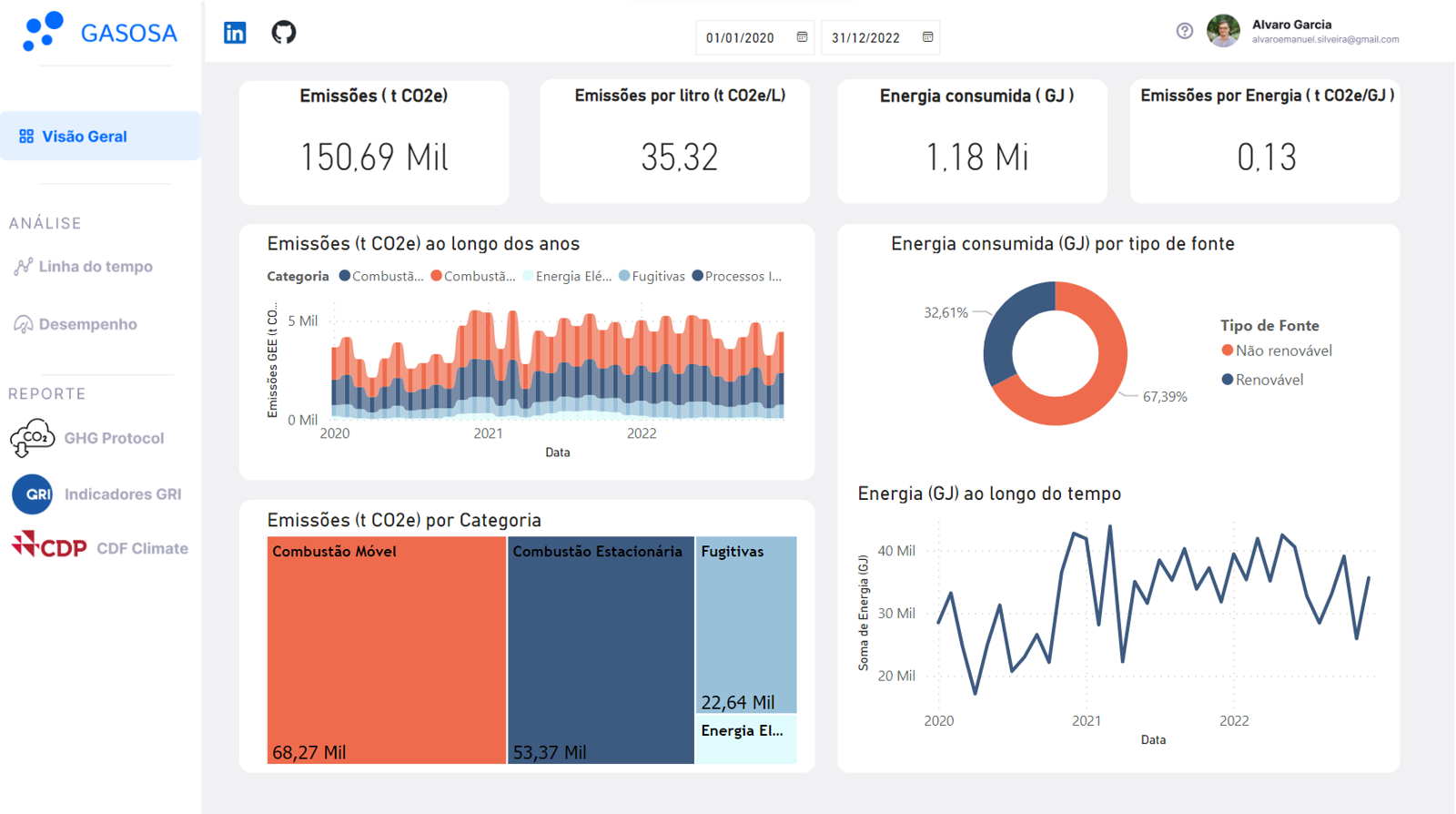Select the Combustão Estacionária treemap tile

(601, 650)
